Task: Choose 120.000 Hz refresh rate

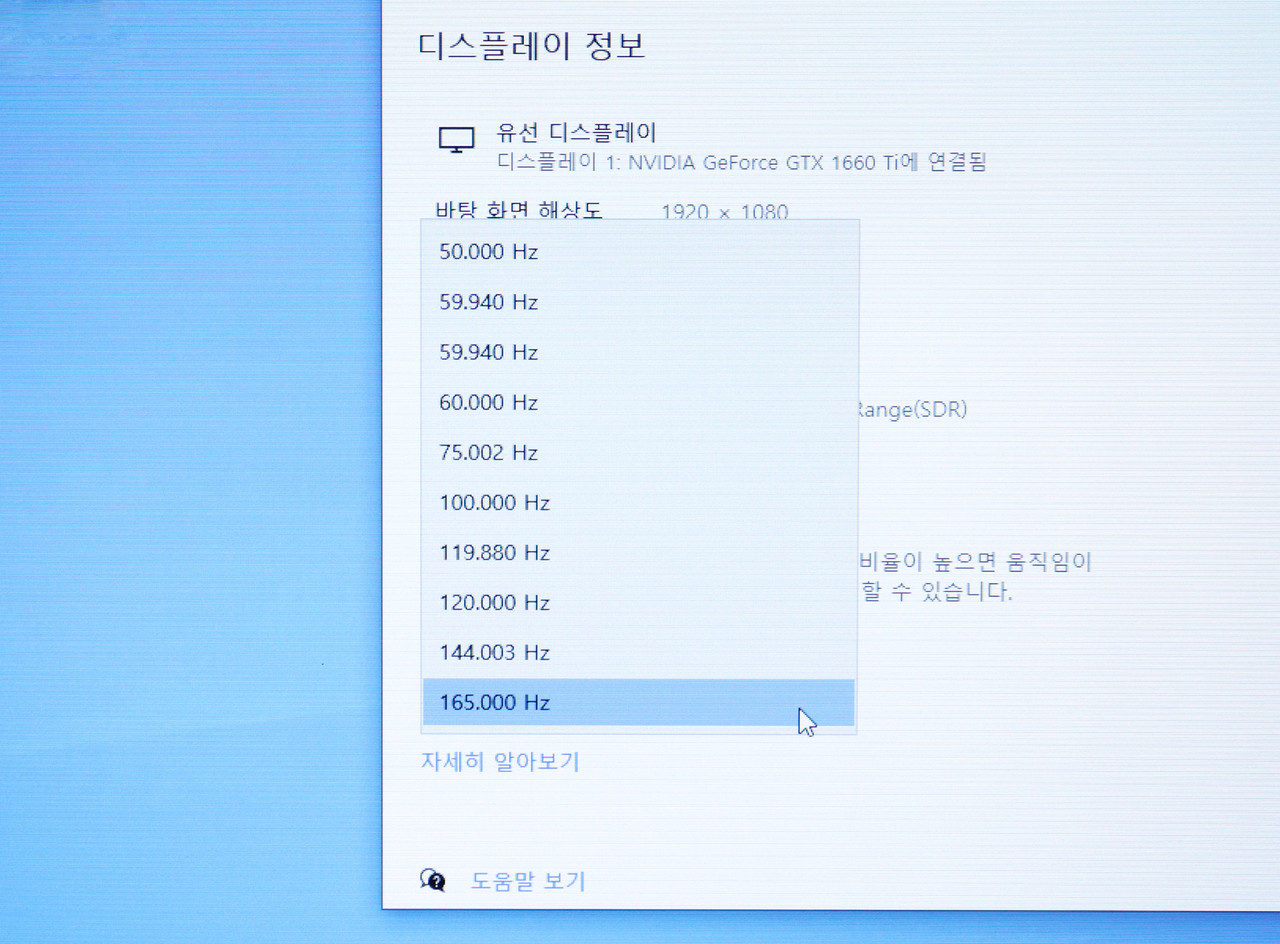Action: pyautogui.click(x=495, y=602)
